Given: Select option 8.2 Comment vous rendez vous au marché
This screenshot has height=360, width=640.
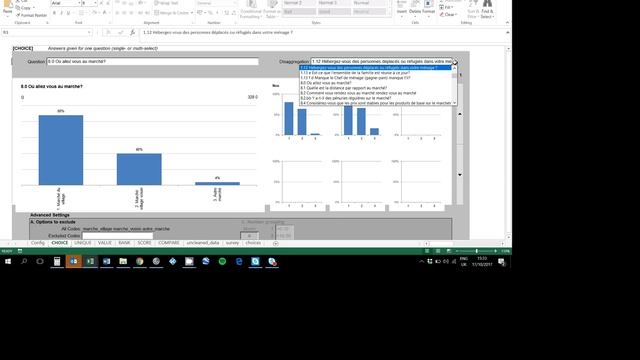Looking at the screenshot, I should tap(375, 93).
